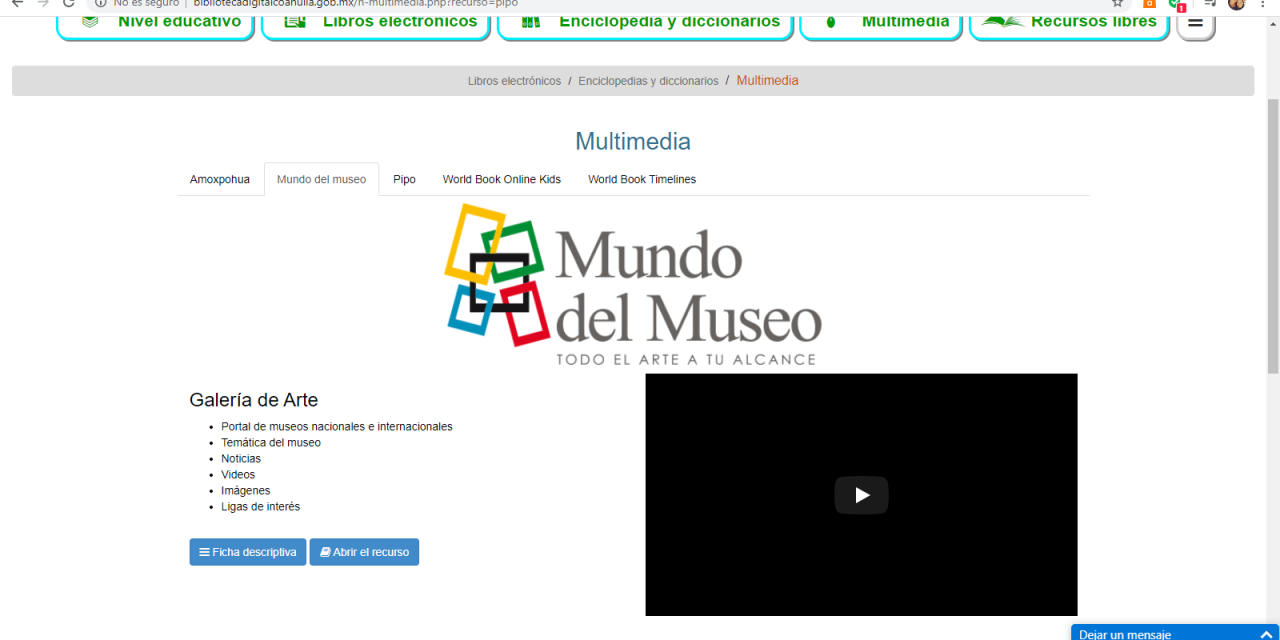The image size is (1280, 640).
Task: Open the Dejar un mensaje chat bar
Action: [x=1175, y=633]
